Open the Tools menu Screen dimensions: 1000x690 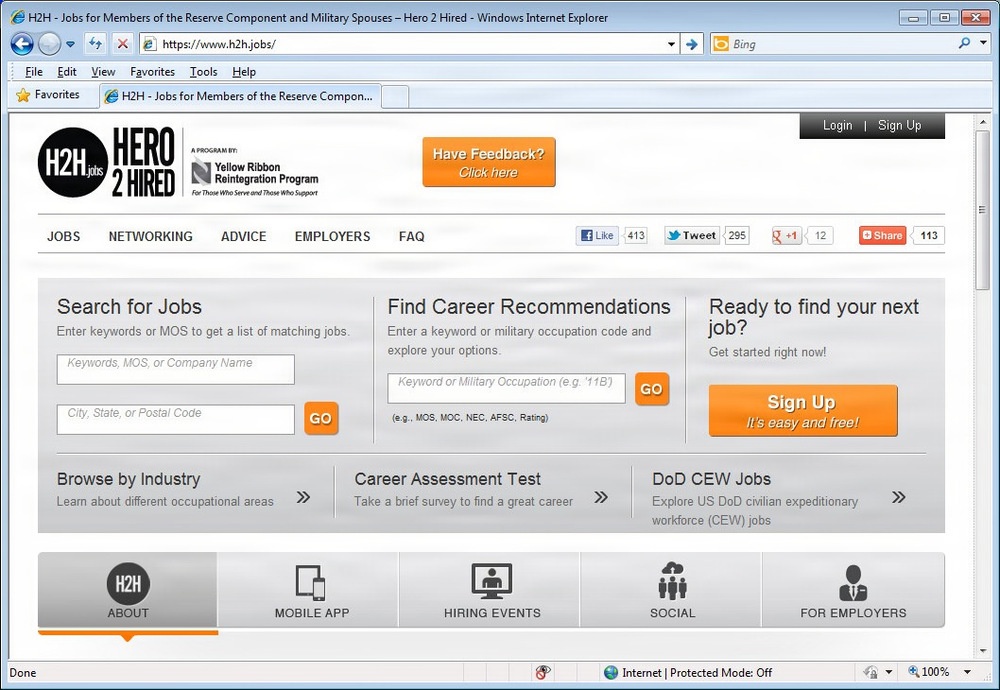[203, 72]
